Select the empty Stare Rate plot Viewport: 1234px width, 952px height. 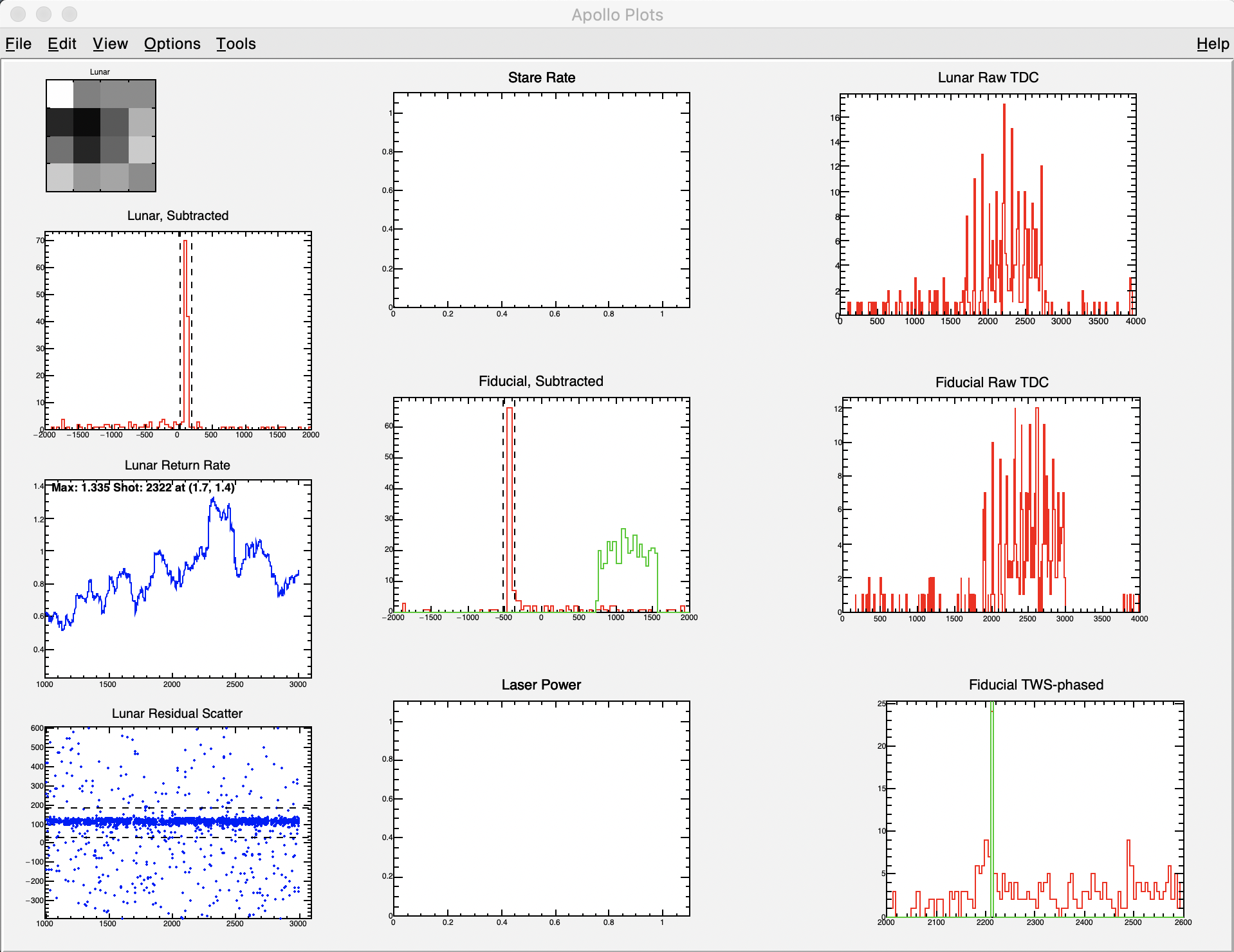click(x=542, y=200)
